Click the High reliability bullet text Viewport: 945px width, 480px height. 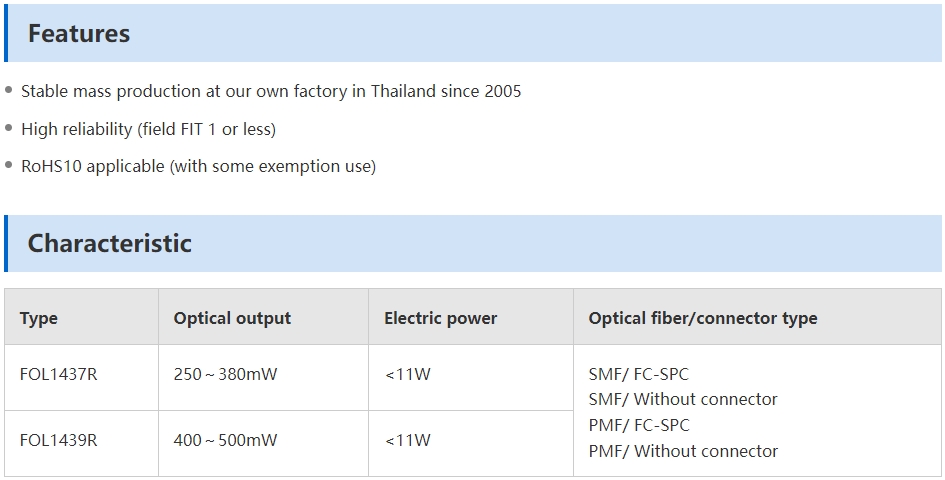click(148, 129)
